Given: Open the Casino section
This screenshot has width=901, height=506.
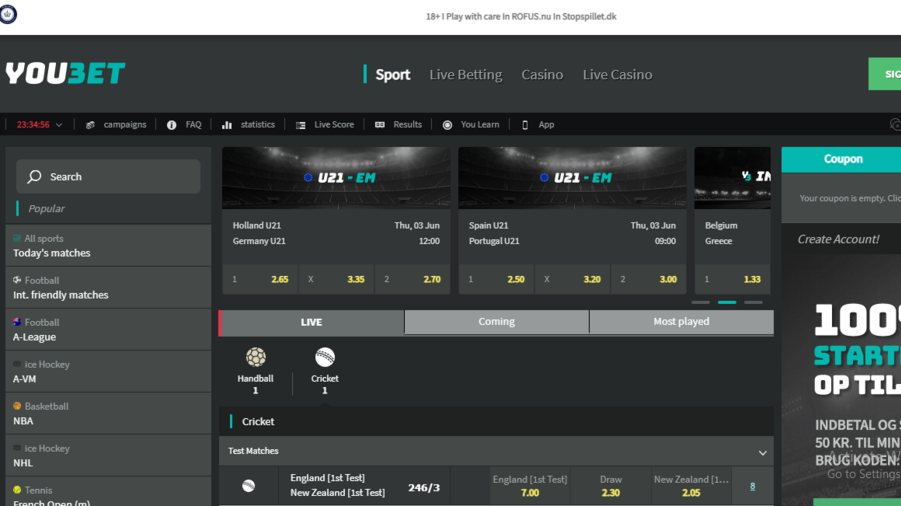Looking at the screenshot, I should click(x=542, y=75).
